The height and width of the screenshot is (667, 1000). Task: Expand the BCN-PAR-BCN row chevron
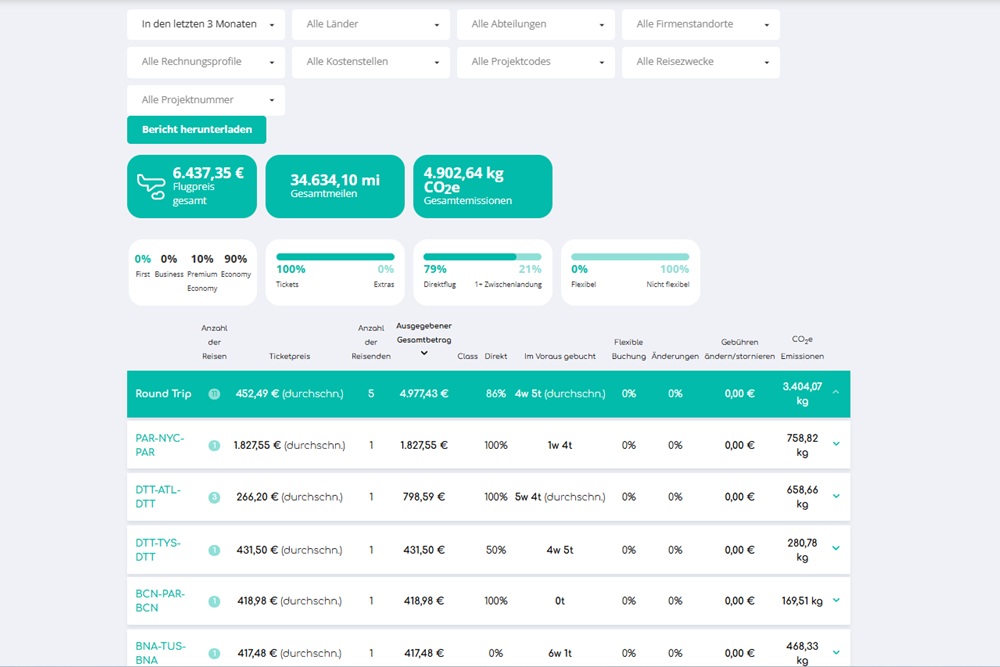coord(836,600)
